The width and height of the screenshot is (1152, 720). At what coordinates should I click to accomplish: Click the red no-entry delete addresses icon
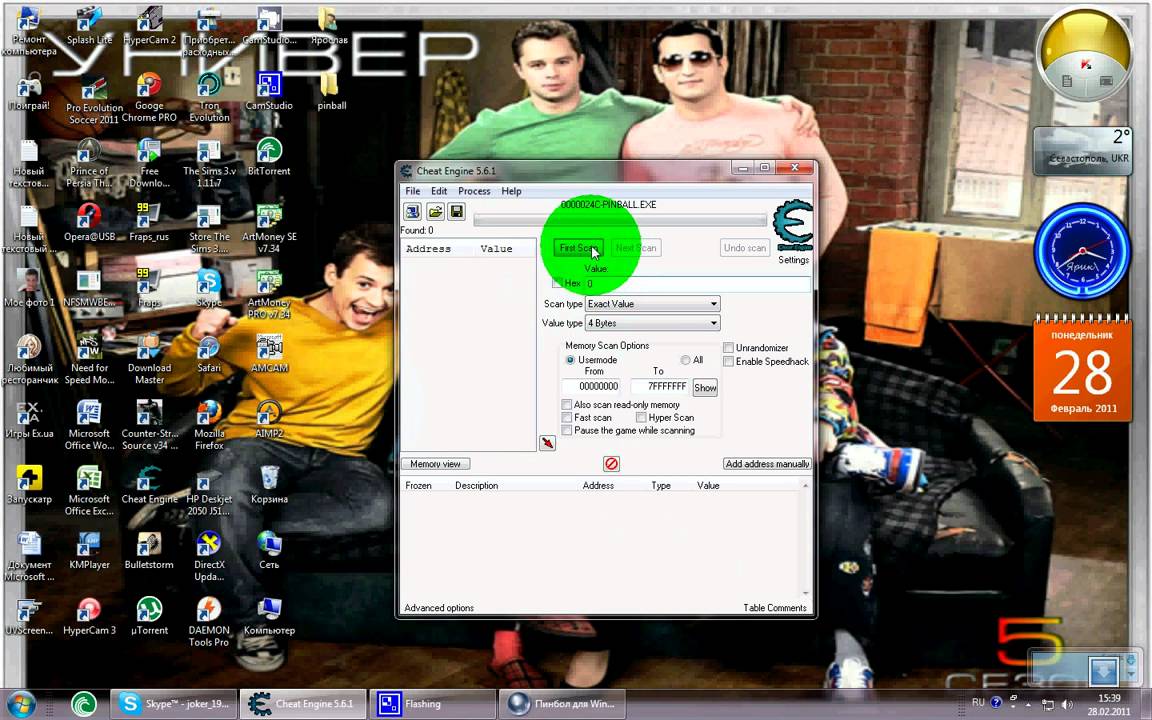[611, 464]
